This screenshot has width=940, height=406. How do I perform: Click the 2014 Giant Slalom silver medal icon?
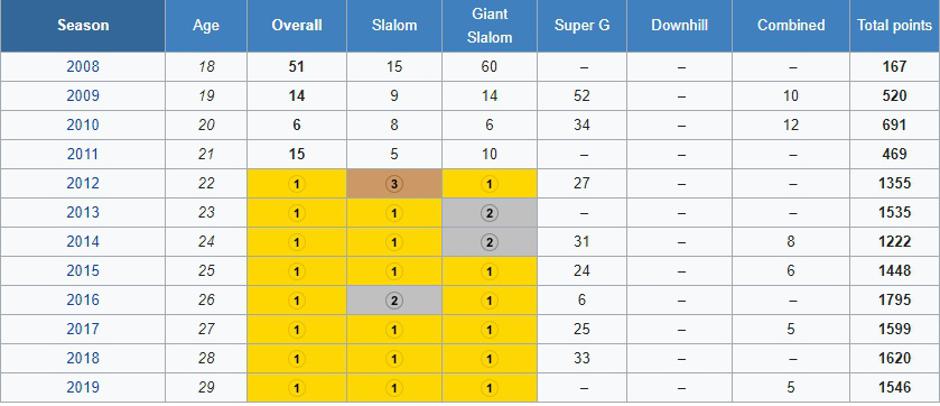click(490, 242)
